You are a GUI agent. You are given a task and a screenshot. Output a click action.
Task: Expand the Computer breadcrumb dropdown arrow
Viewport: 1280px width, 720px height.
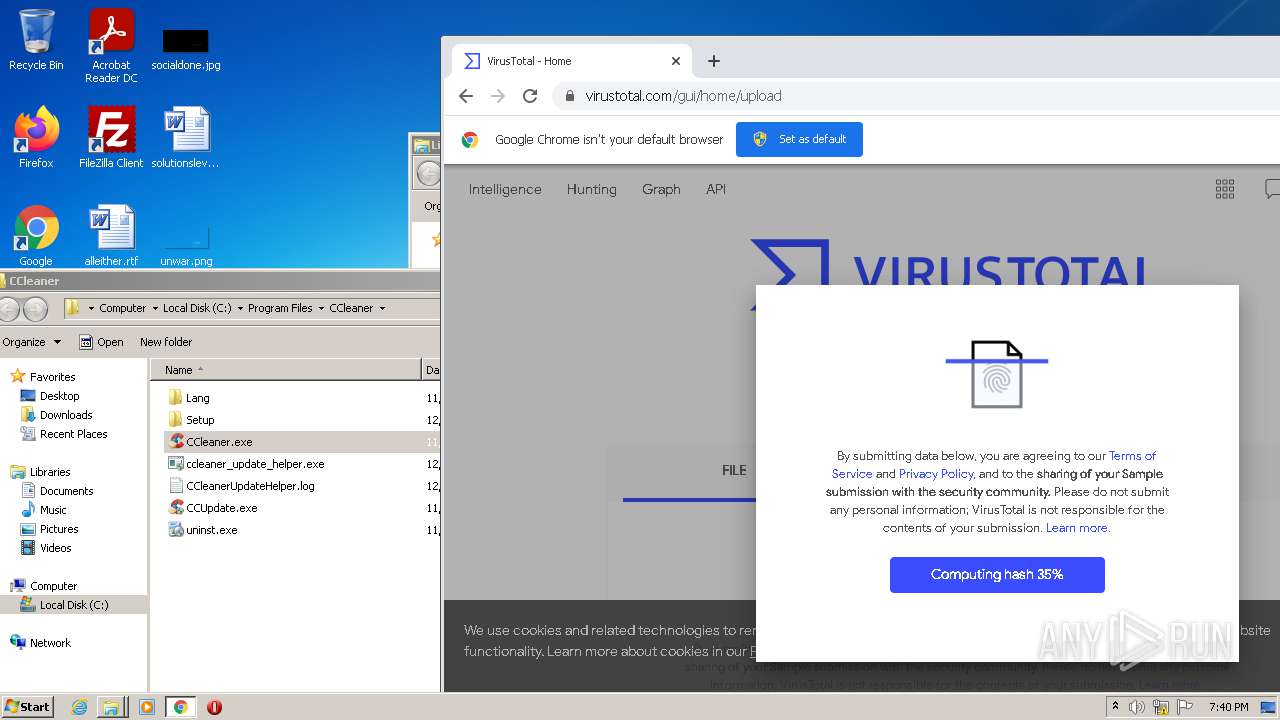pos(153,309)
